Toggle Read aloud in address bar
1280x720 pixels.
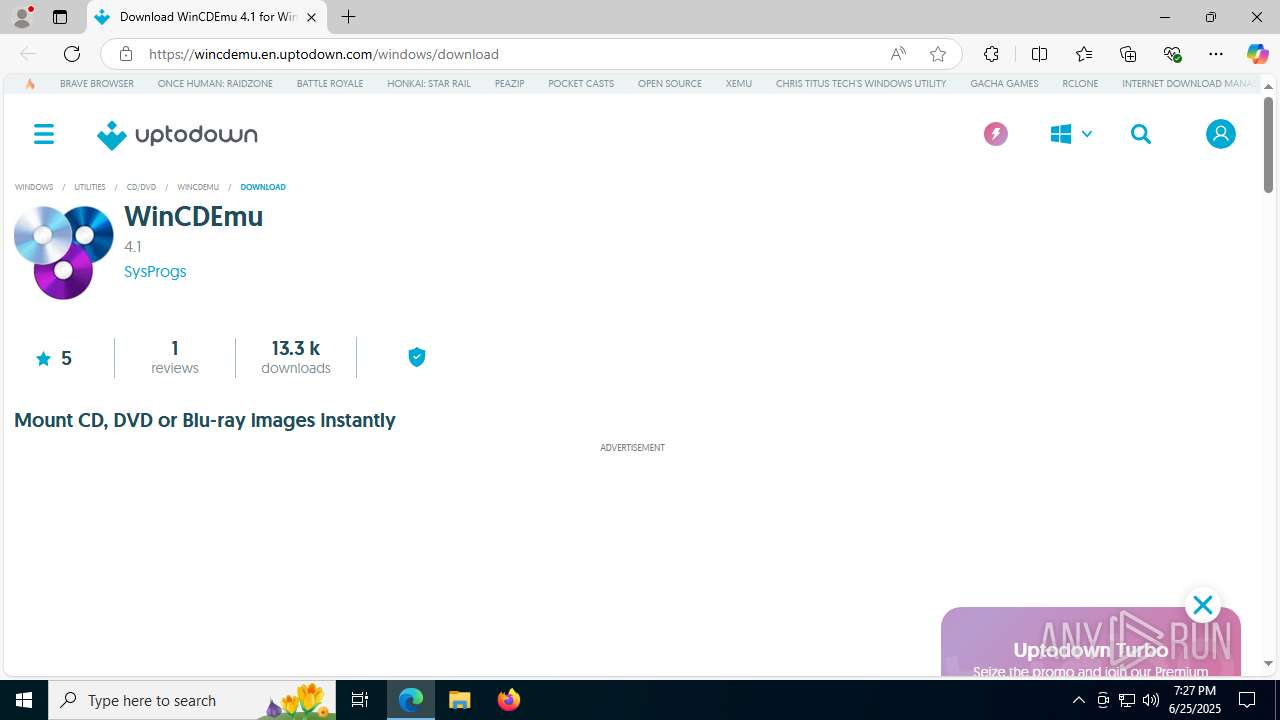click(x=898, y=54)
